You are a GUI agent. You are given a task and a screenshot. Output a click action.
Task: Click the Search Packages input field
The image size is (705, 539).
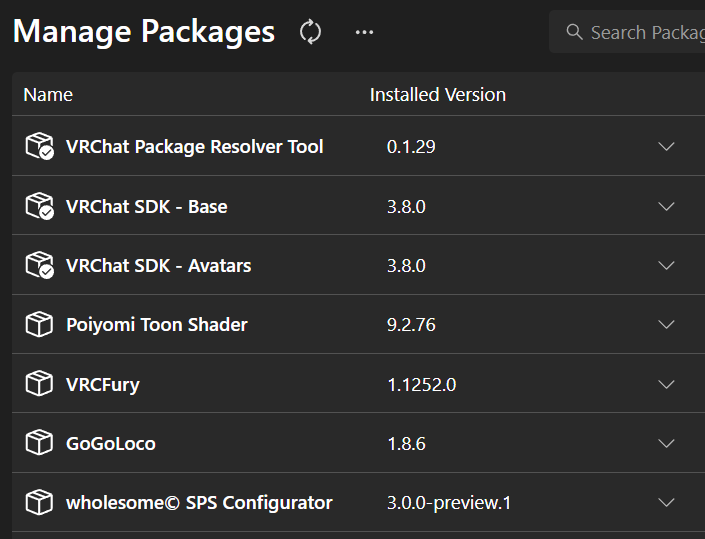click(640, 32)
